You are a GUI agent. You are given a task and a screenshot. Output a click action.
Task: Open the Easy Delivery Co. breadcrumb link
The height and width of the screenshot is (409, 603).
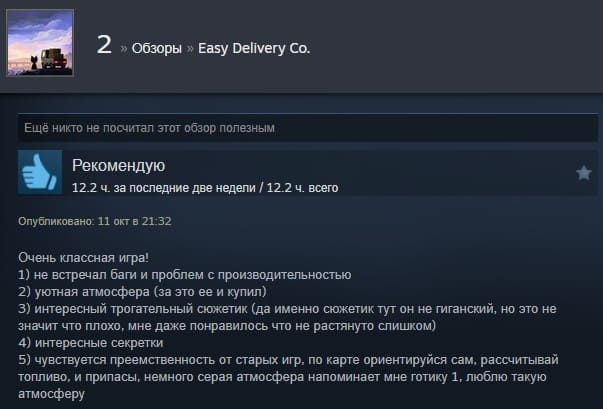pyautogui.click(x=254, y=48)
